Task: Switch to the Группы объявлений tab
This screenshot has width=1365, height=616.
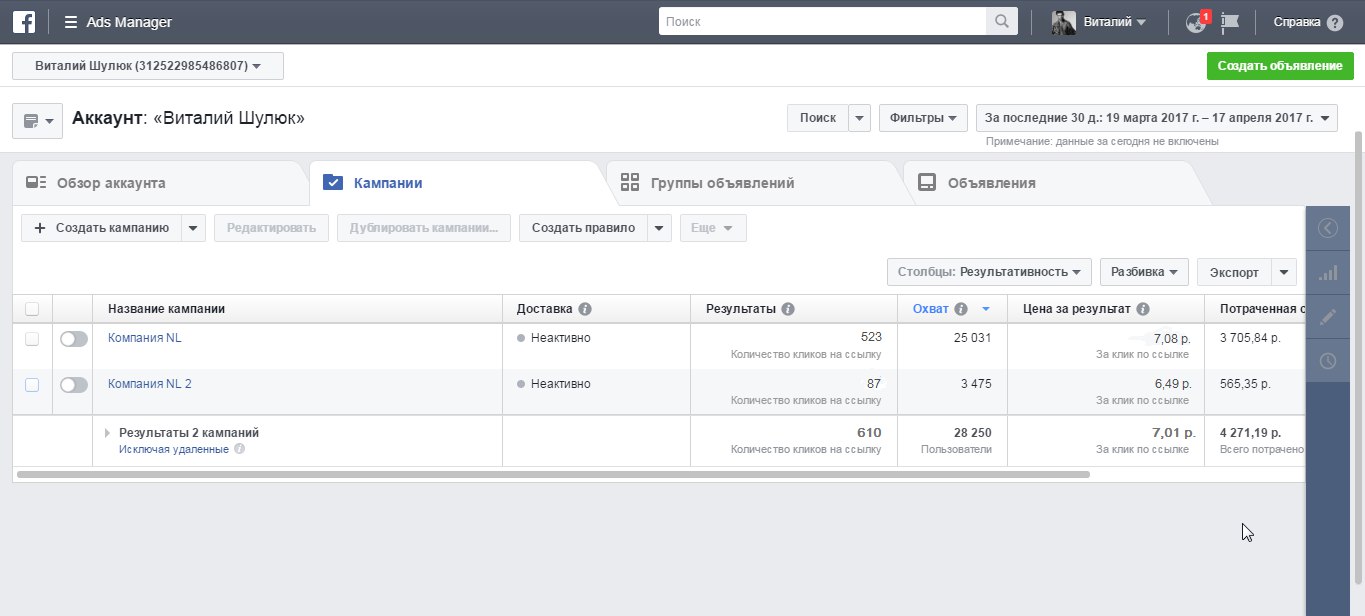Action: coord(755,183)
